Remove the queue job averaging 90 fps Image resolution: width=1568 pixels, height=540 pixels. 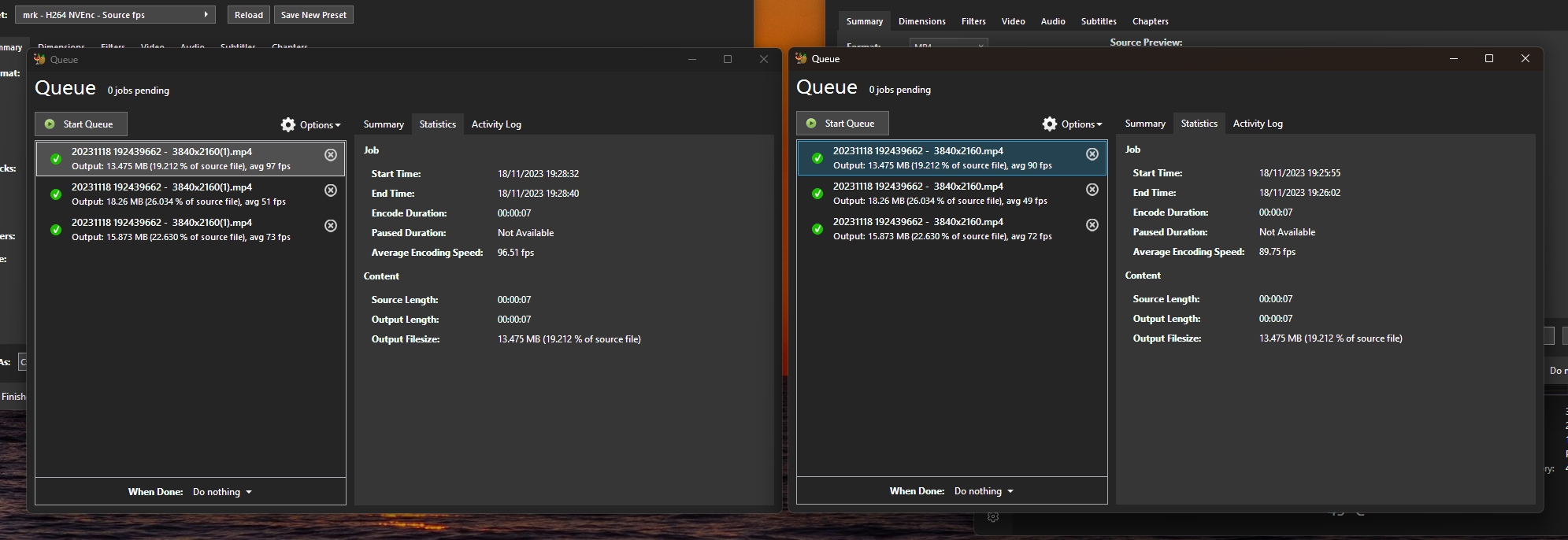(x=1092, y=154)
